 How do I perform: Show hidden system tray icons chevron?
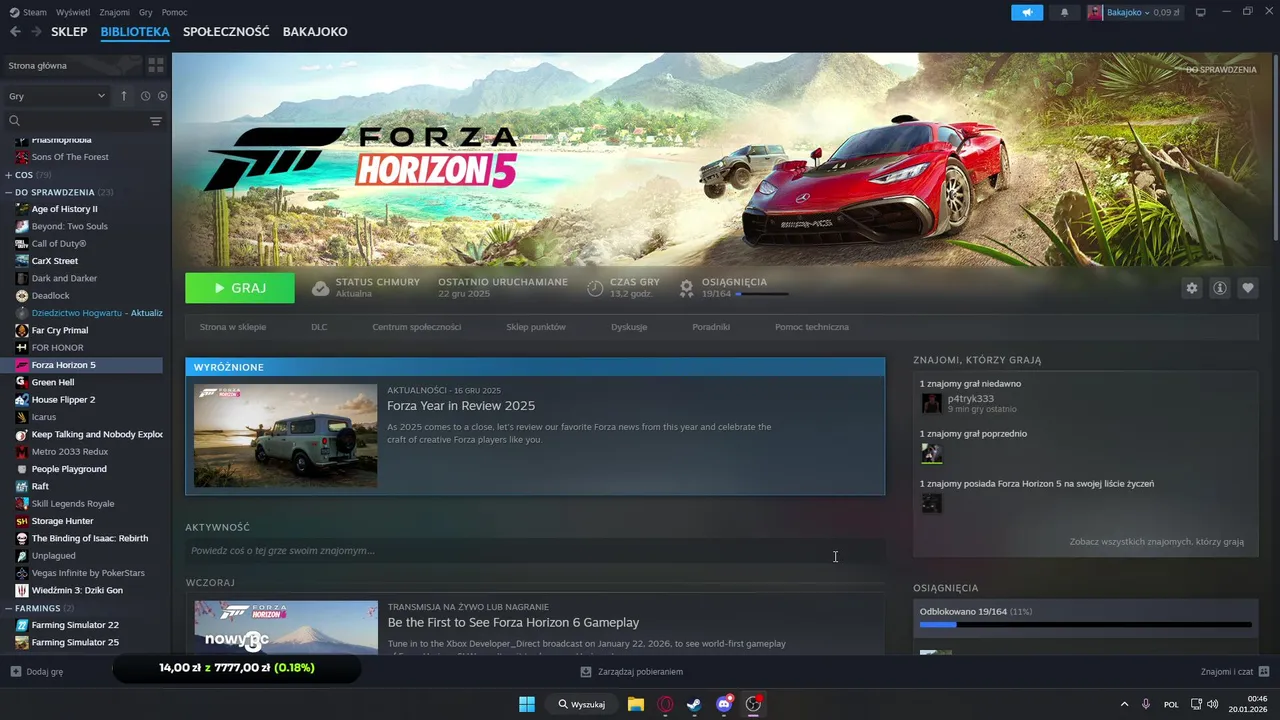(1124, 704)
